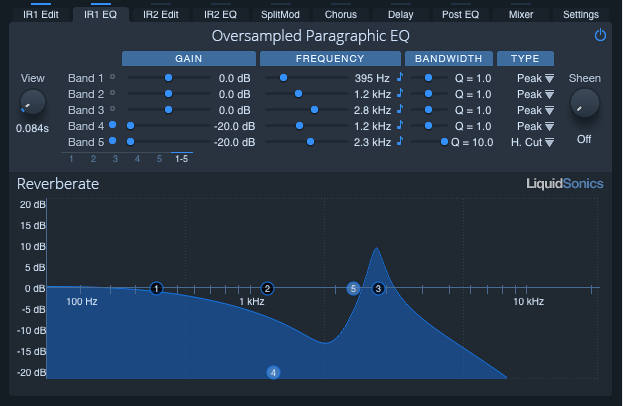The width and height of the screenshot is (623, 406).
Task: Click Band 1 frequency slider handle
Action: (x=283, y=77)
